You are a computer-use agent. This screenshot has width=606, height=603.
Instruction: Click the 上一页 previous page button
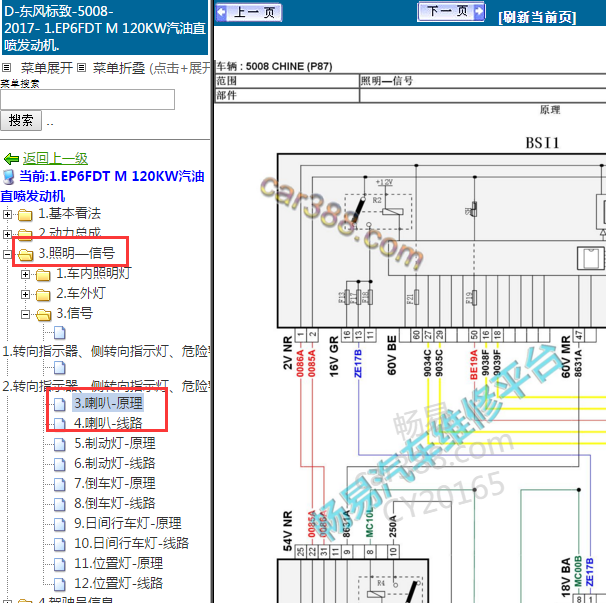pyautogui.click(x=249, y=12)
